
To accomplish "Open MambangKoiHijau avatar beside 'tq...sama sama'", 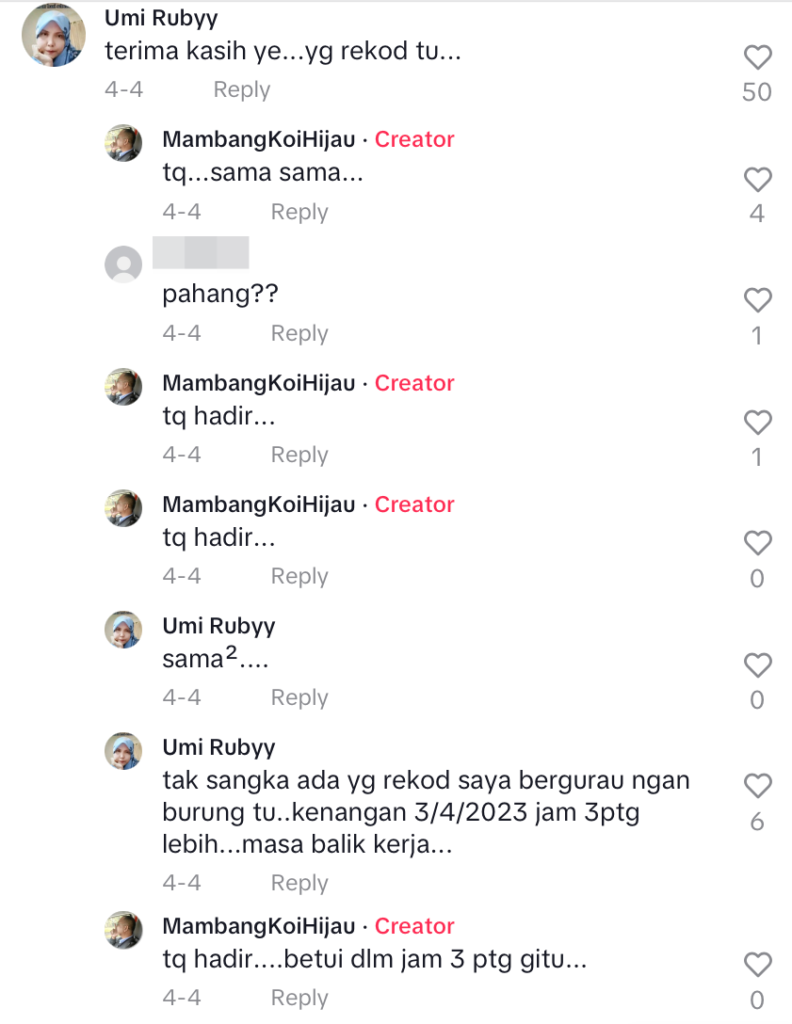I will 124,144.
